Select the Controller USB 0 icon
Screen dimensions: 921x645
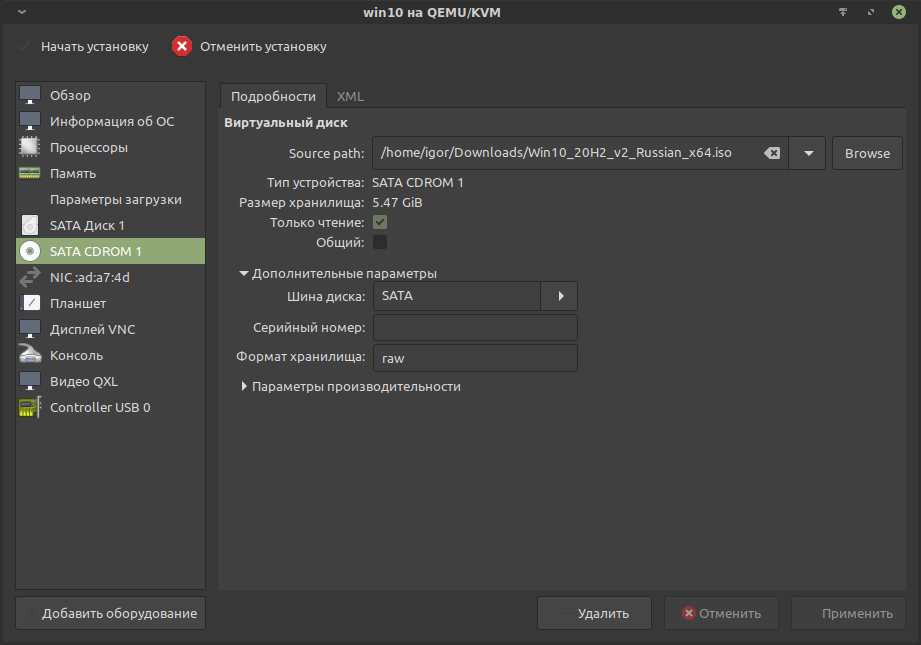tap(30, 407)
